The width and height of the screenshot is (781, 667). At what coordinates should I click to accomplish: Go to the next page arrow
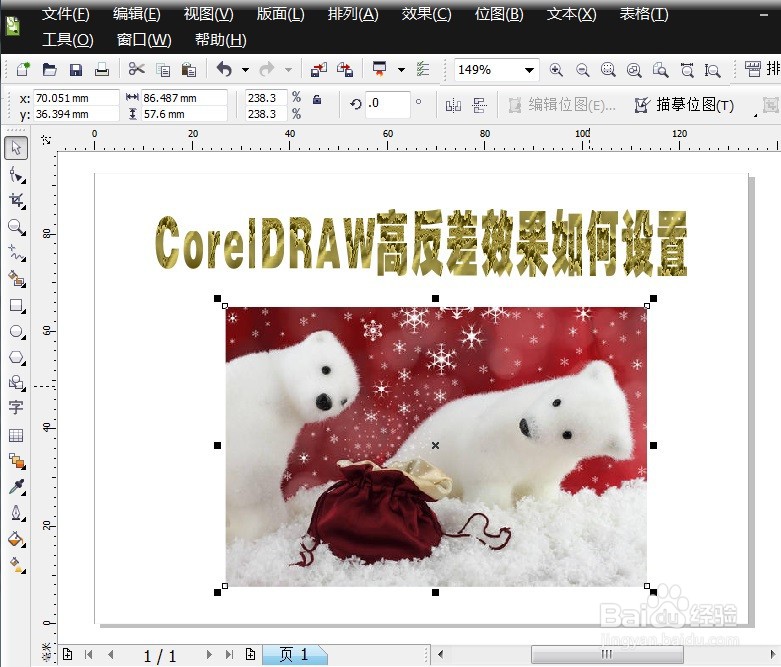pyautogui.click(x=209, y=655)
